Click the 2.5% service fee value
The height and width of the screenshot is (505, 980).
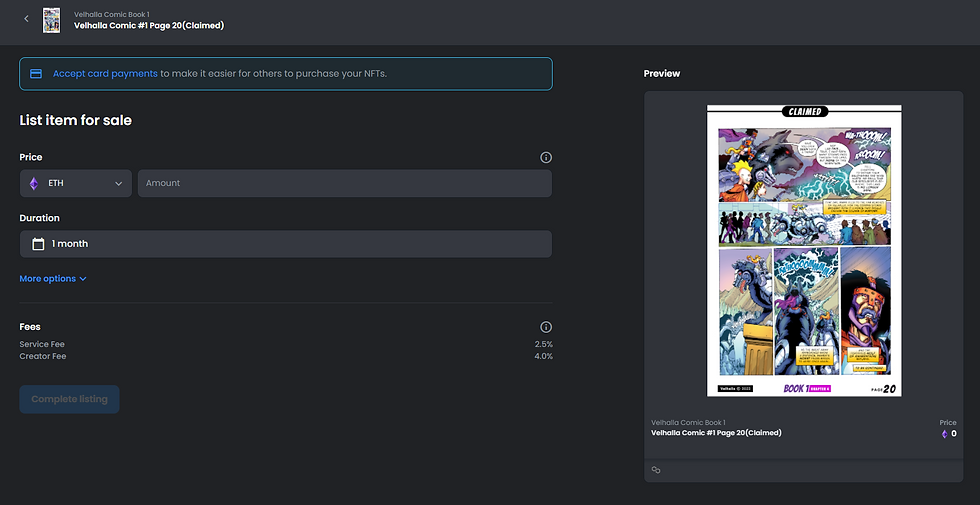tap(544, 344)
